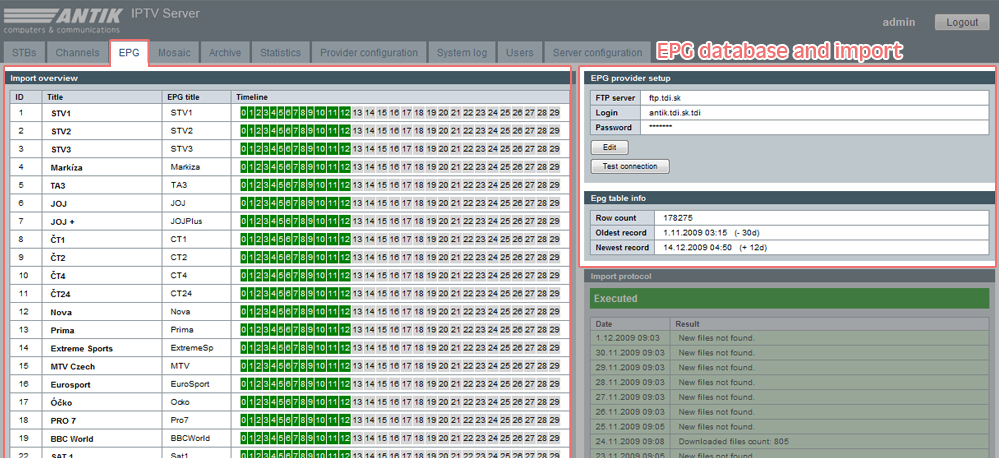Click day 10 in ČT2 timeline
The height and width of the screenshot is (458, 999).
coord(320,257)
